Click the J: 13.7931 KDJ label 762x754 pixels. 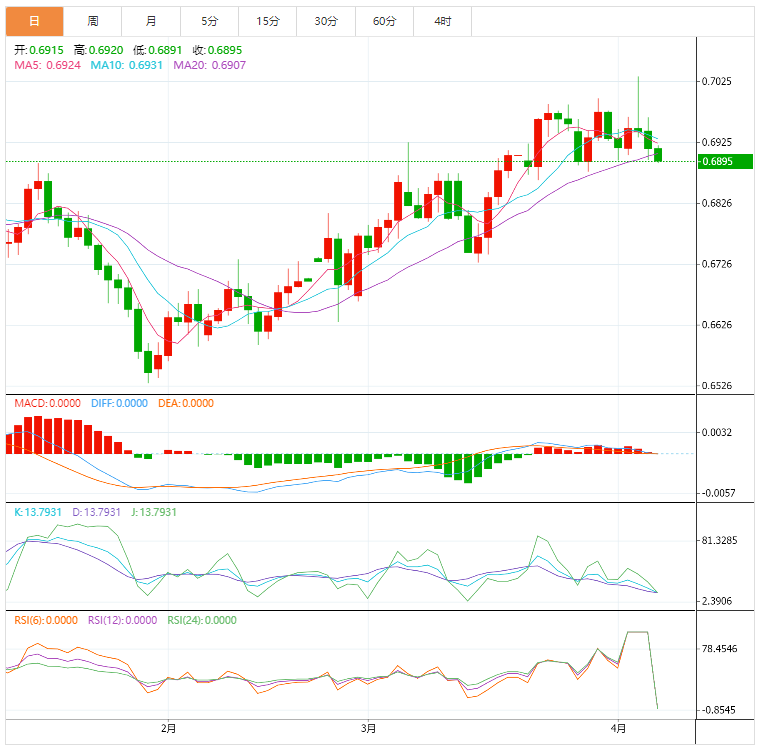[x=154, y=512]
